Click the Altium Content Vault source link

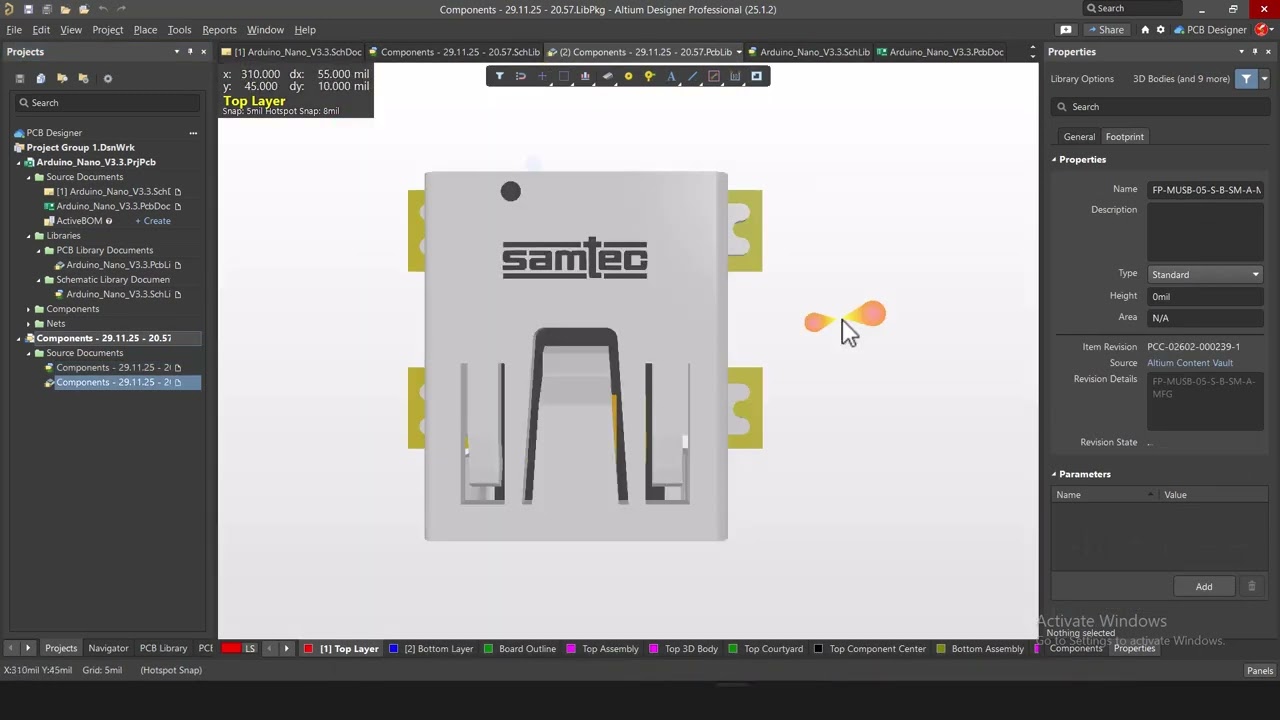click(1190, 363)
